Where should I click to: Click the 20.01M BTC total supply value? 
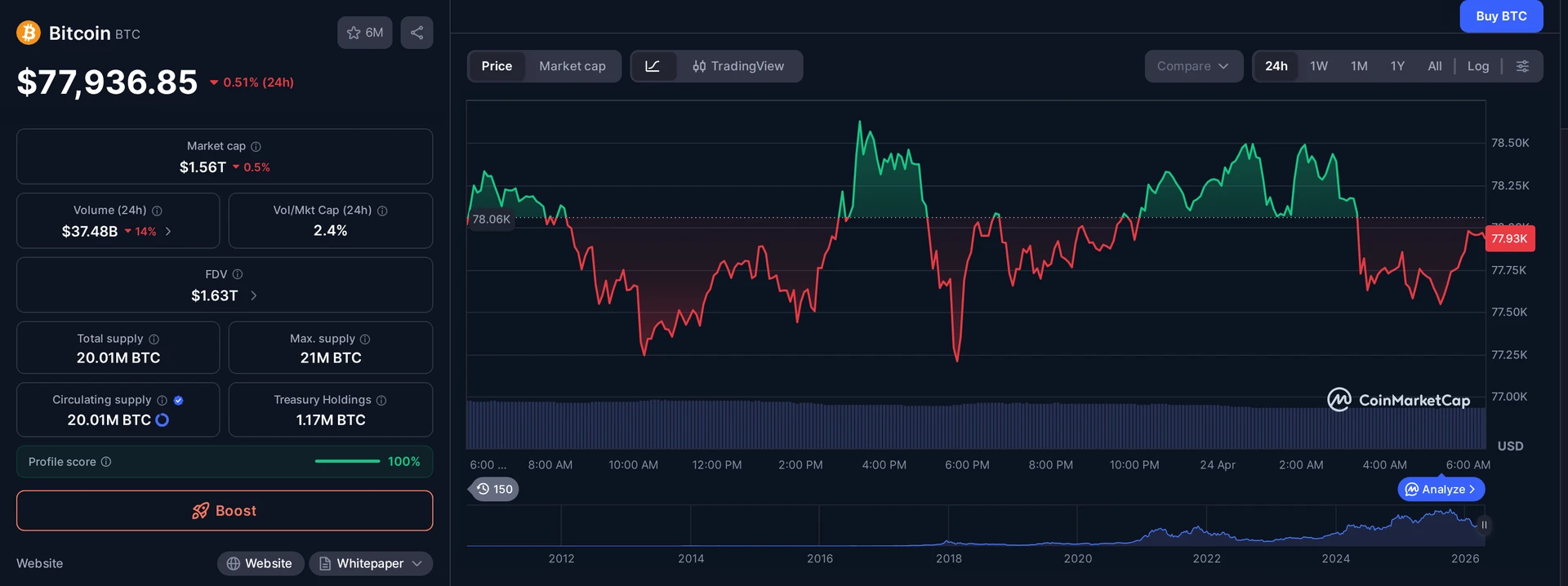pyautogui.click(x=118, y=357)
